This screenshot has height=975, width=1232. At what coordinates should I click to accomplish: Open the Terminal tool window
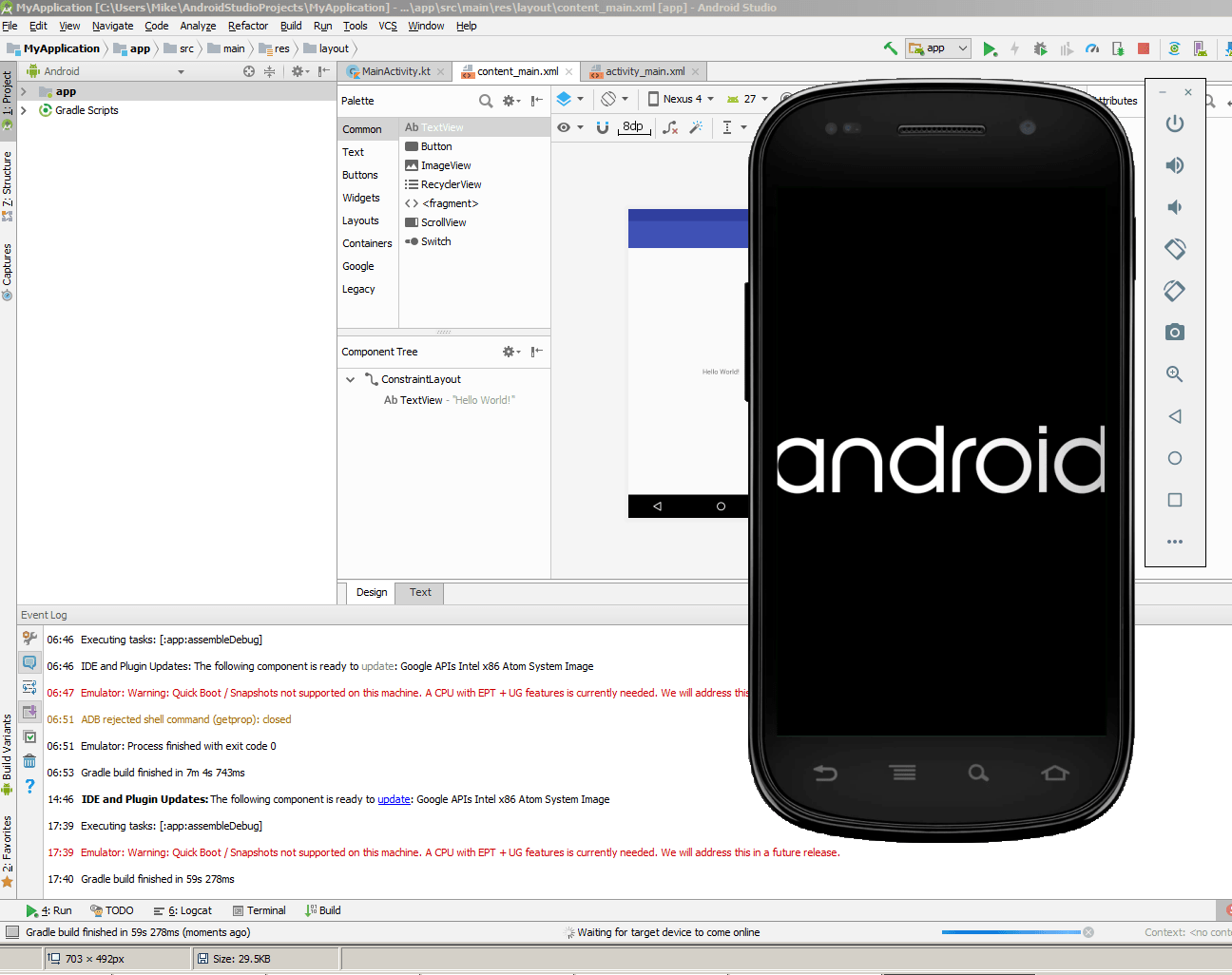[259, 910]
